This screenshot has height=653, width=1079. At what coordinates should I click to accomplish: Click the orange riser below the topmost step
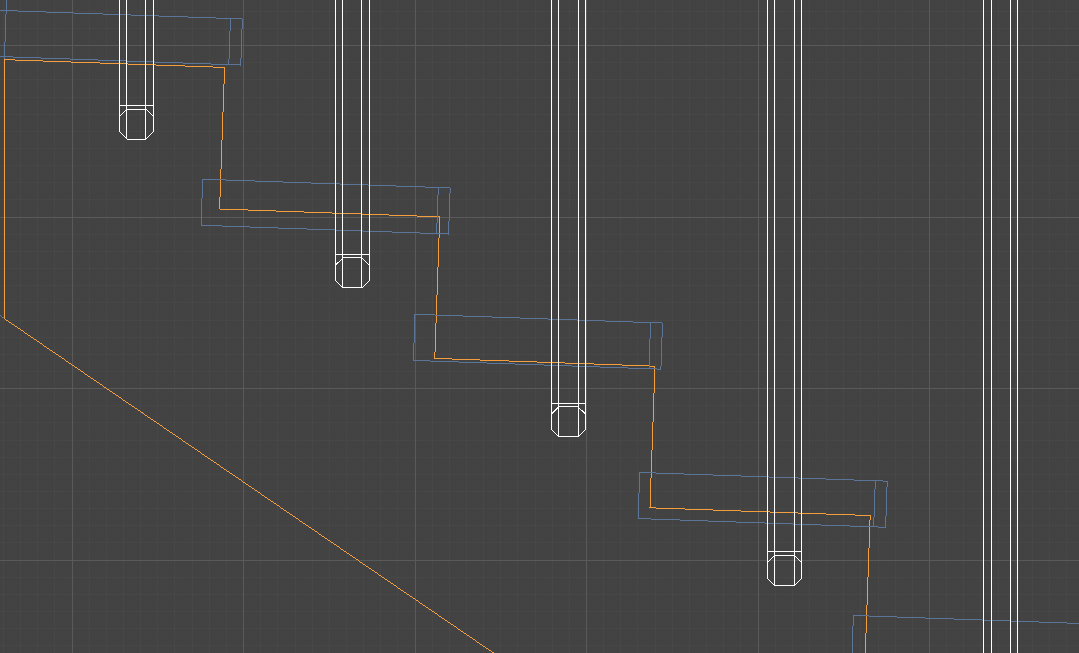click(x=222, y=140)
